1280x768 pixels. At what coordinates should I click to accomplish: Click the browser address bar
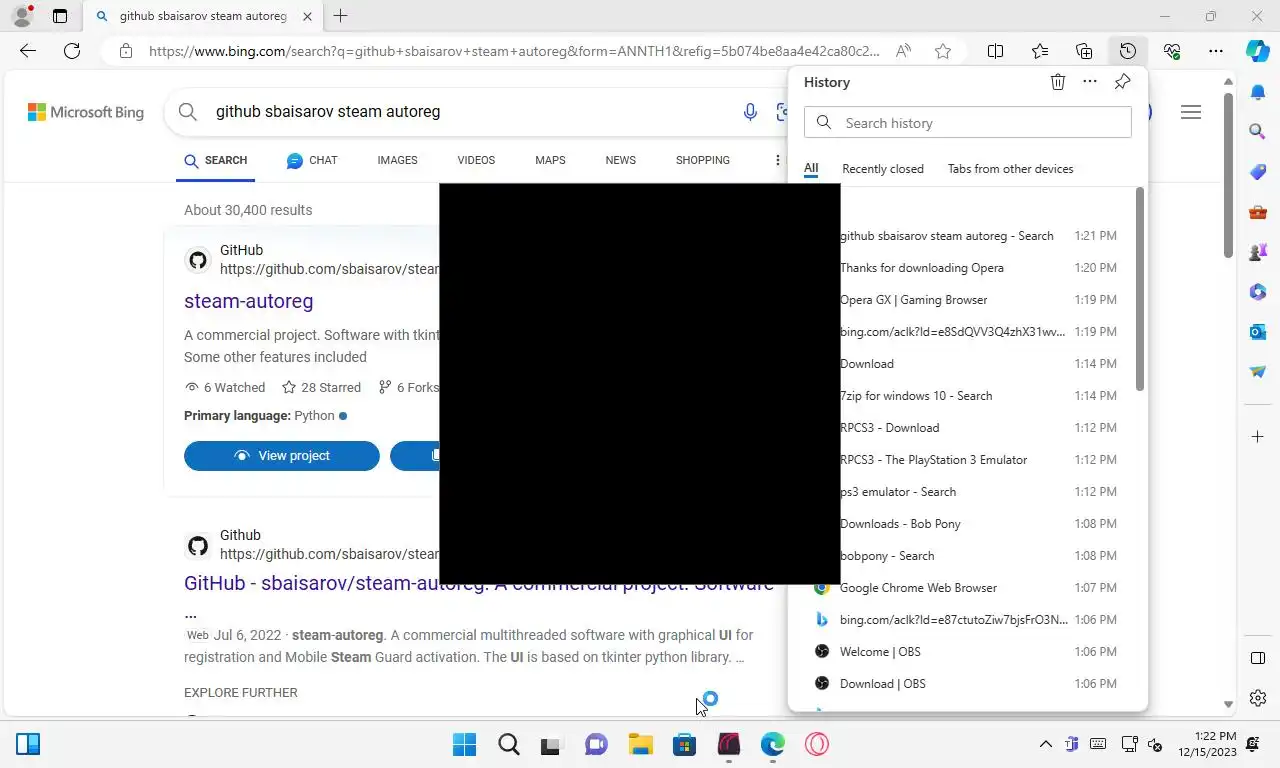[x=514, y=51]
